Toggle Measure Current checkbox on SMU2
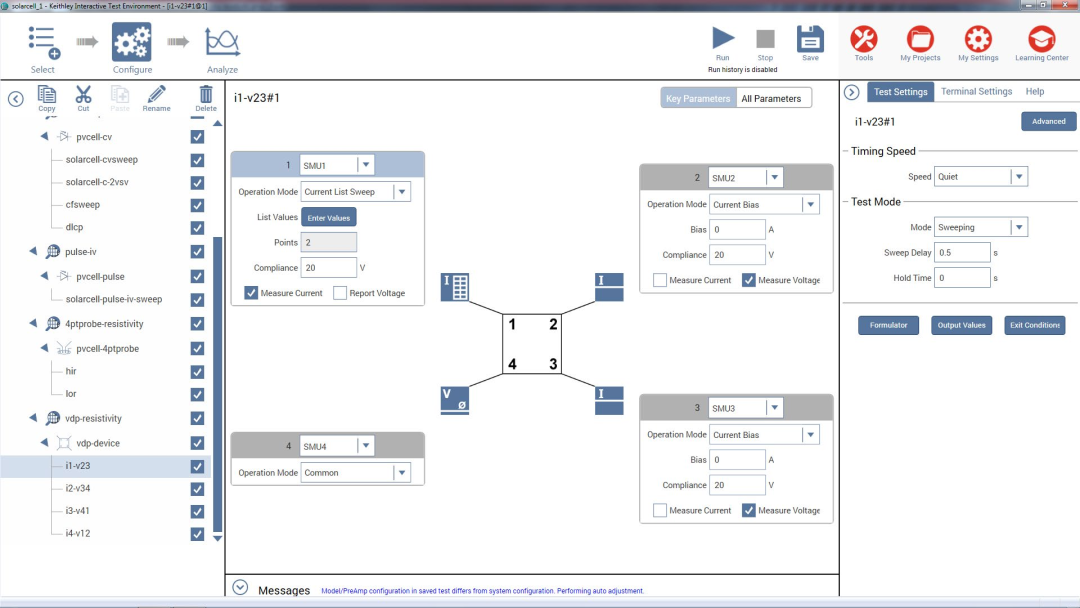 [660, 280]
